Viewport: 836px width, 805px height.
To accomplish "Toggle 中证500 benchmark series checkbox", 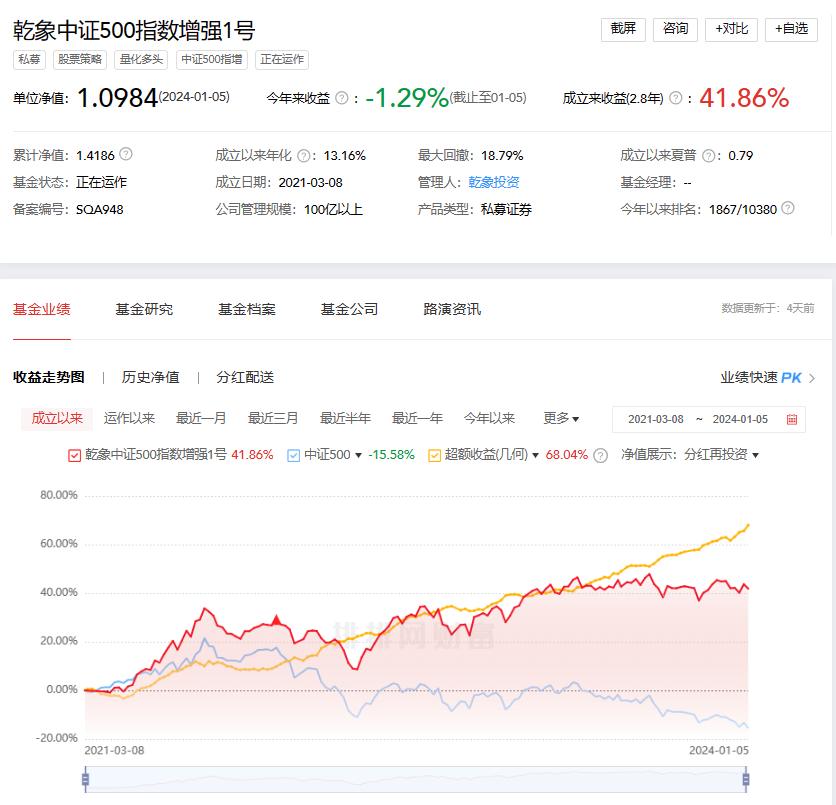I will [x=293, y=456].
